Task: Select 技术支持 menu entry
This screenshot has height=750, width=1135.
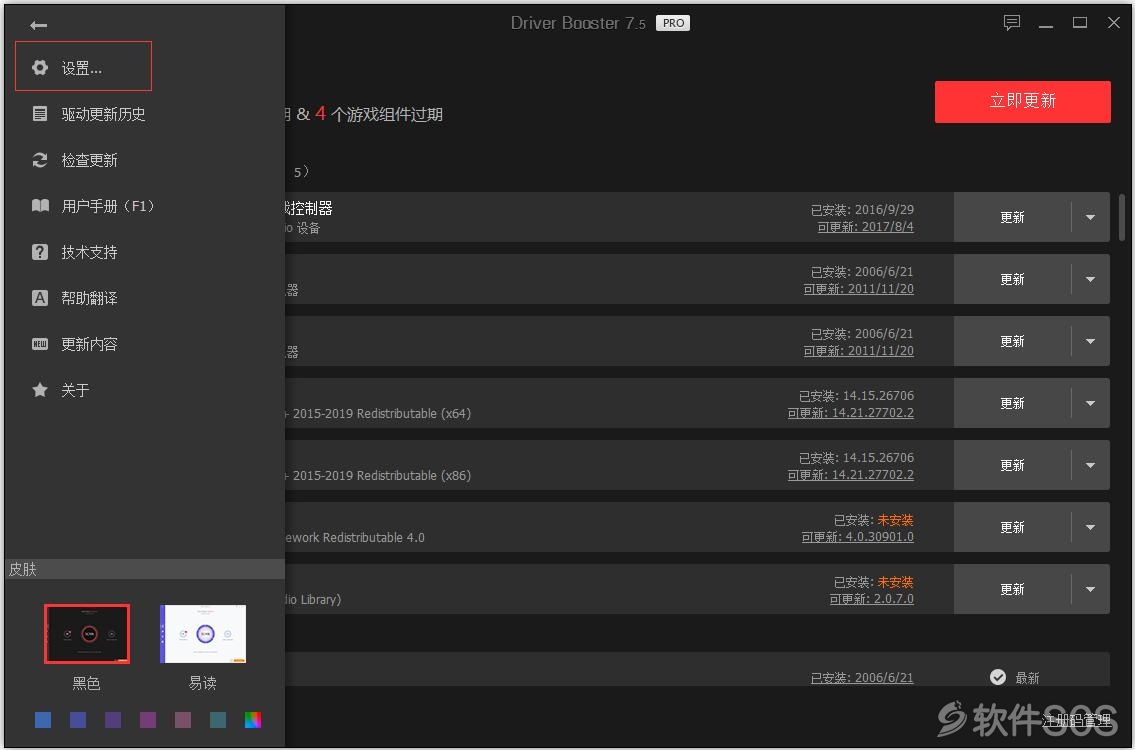Action: pos(89,252)
